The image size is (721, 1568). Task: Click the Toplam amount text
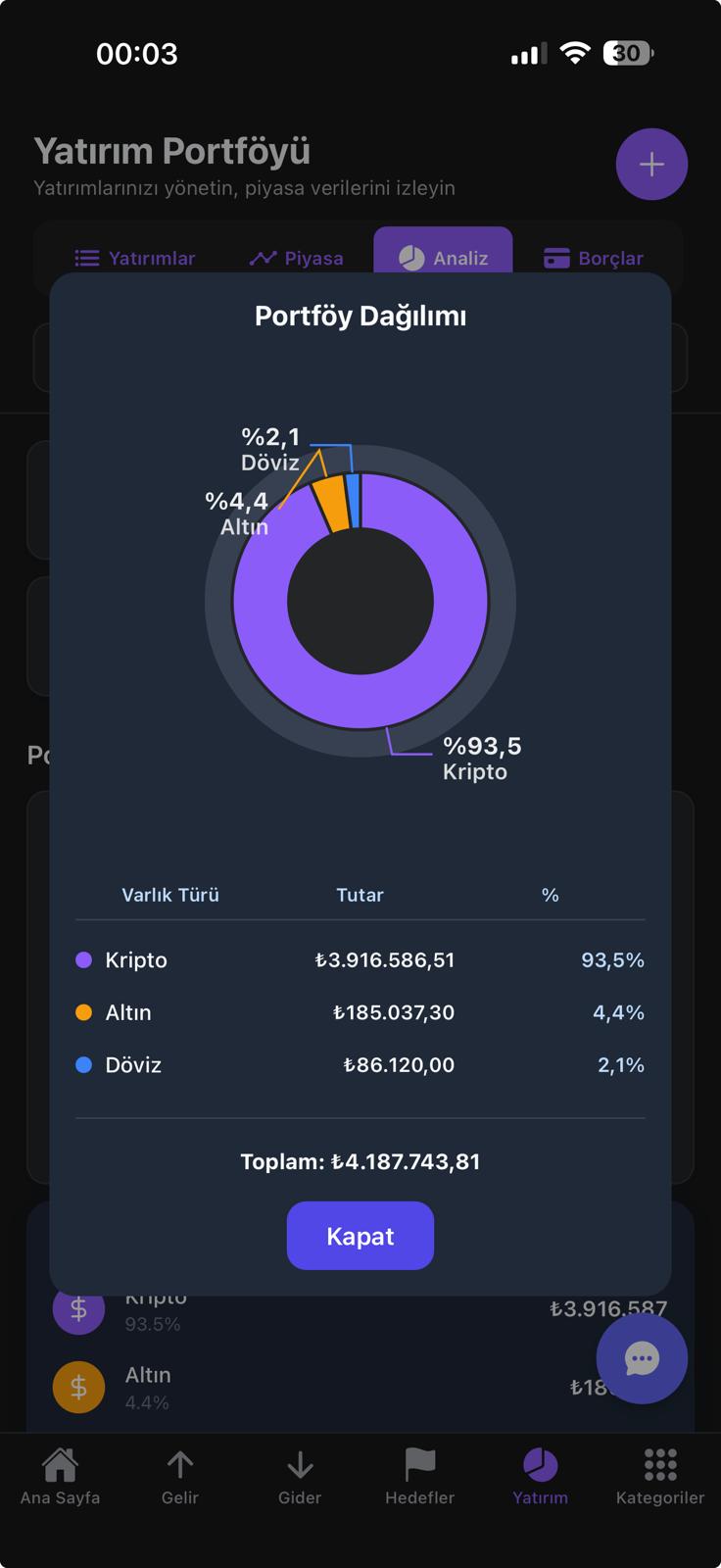tap(360, 1160)
